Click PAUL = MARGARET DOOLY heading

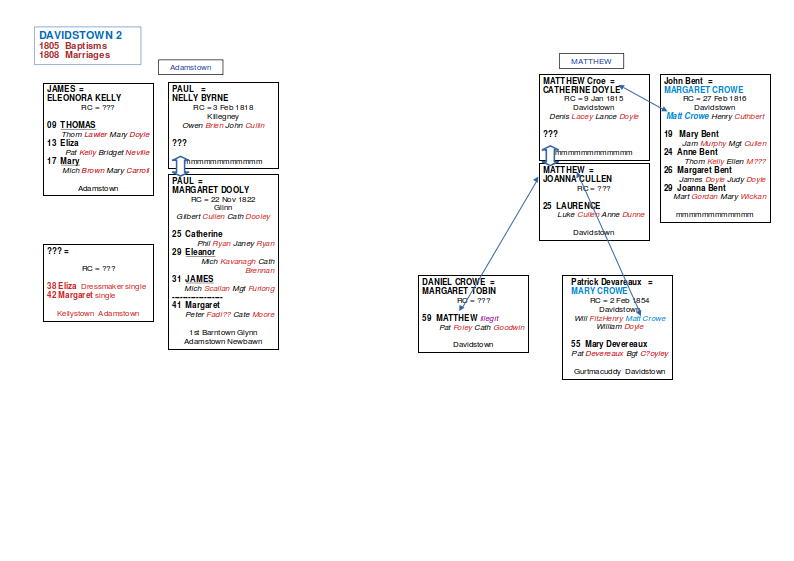210,185
